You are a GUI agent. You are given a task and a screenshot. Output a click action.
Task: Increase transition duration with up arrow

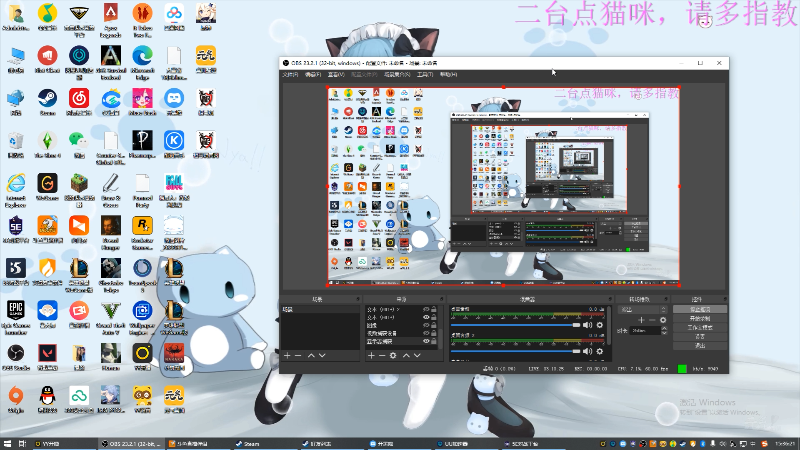tap(664, 329)
